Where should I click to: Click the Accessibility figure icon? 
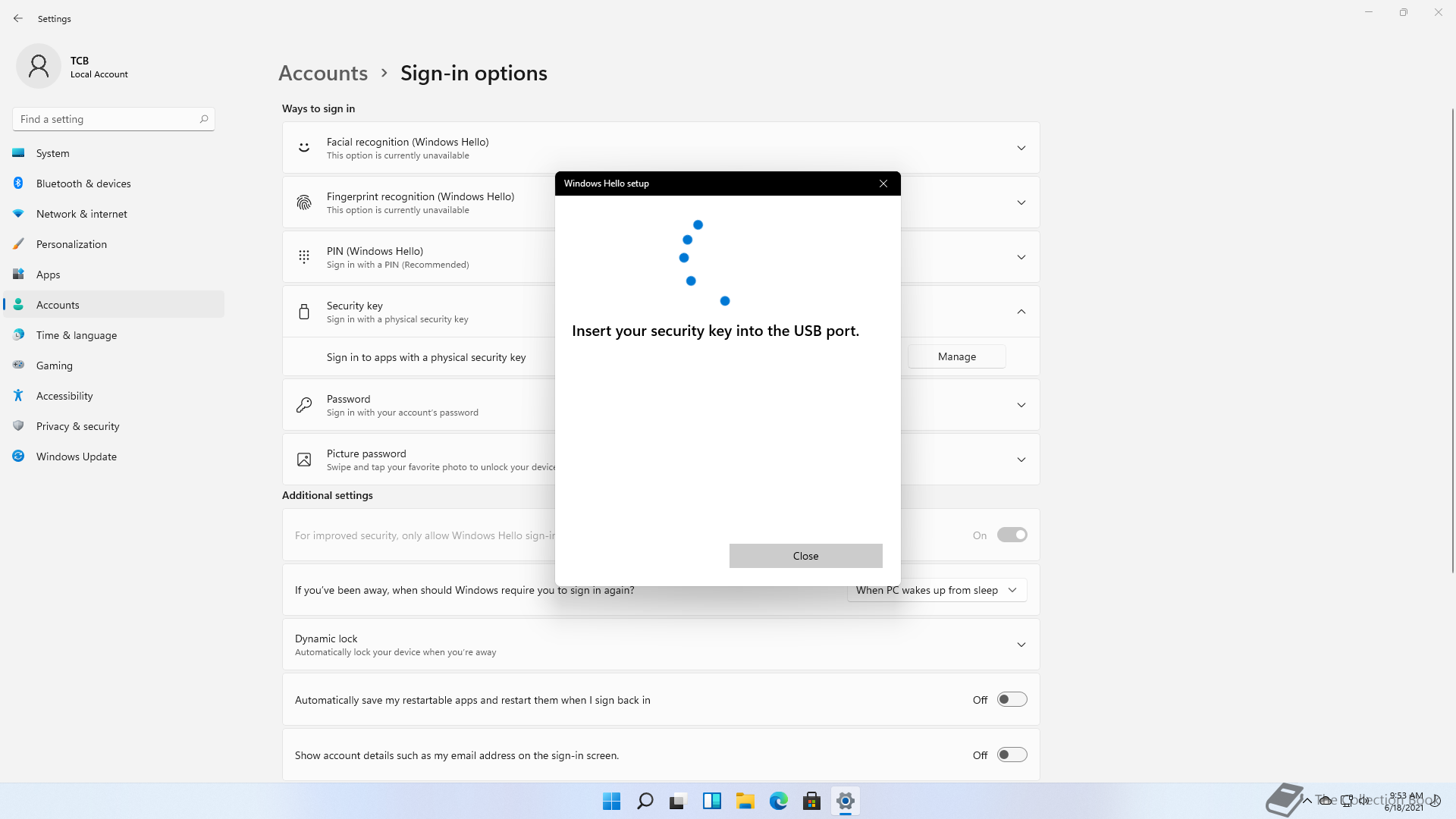pos(18,396)
